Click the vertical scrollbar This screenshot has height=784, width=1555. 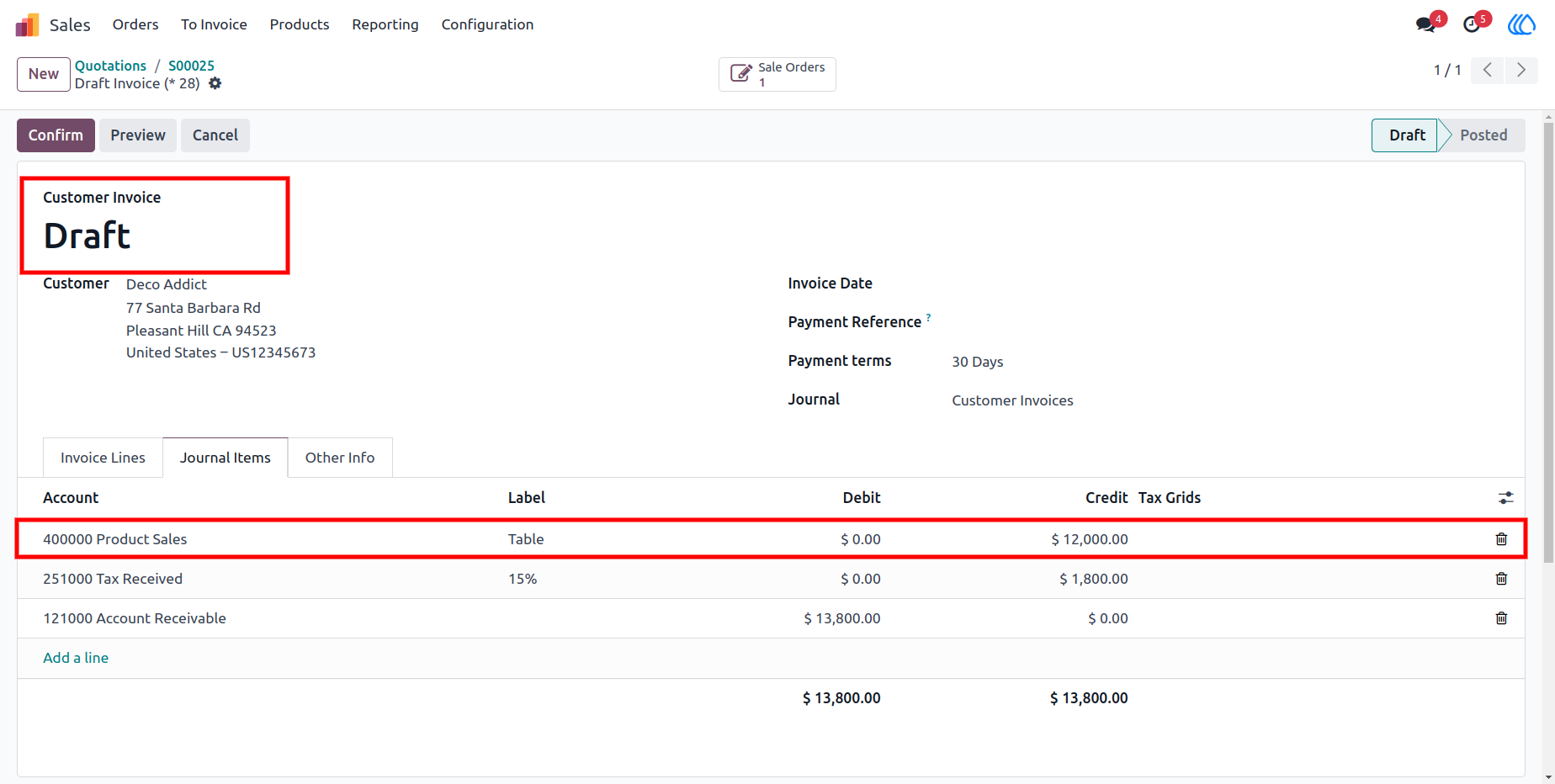(1548, 344)
